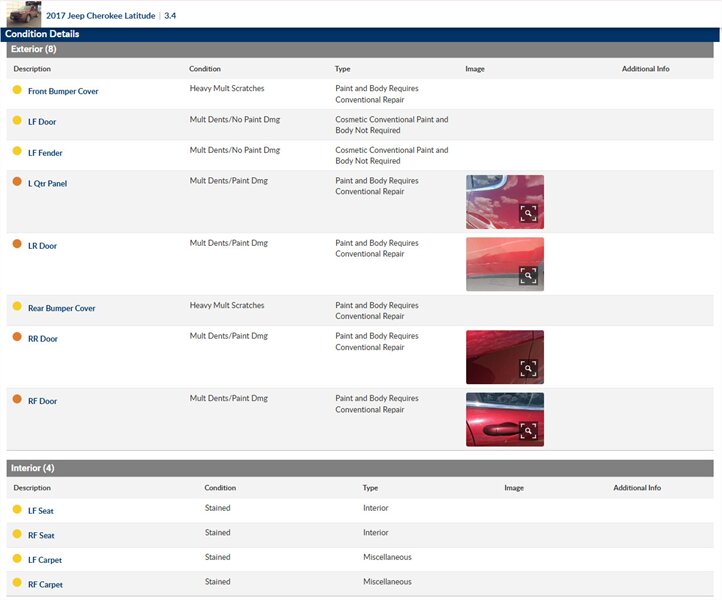722x600 pixels.
Task: Click orange severity dot beside L Qtr Panel
Action: coord(17,183)
